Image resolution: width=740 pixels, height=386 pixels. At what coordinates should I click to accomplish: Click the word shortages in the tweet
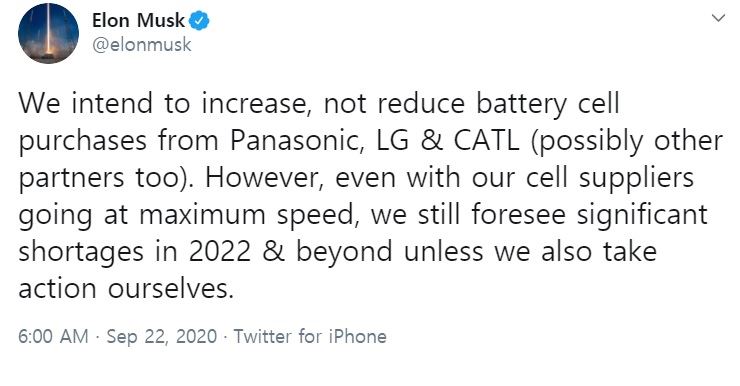tap(81, 252)
